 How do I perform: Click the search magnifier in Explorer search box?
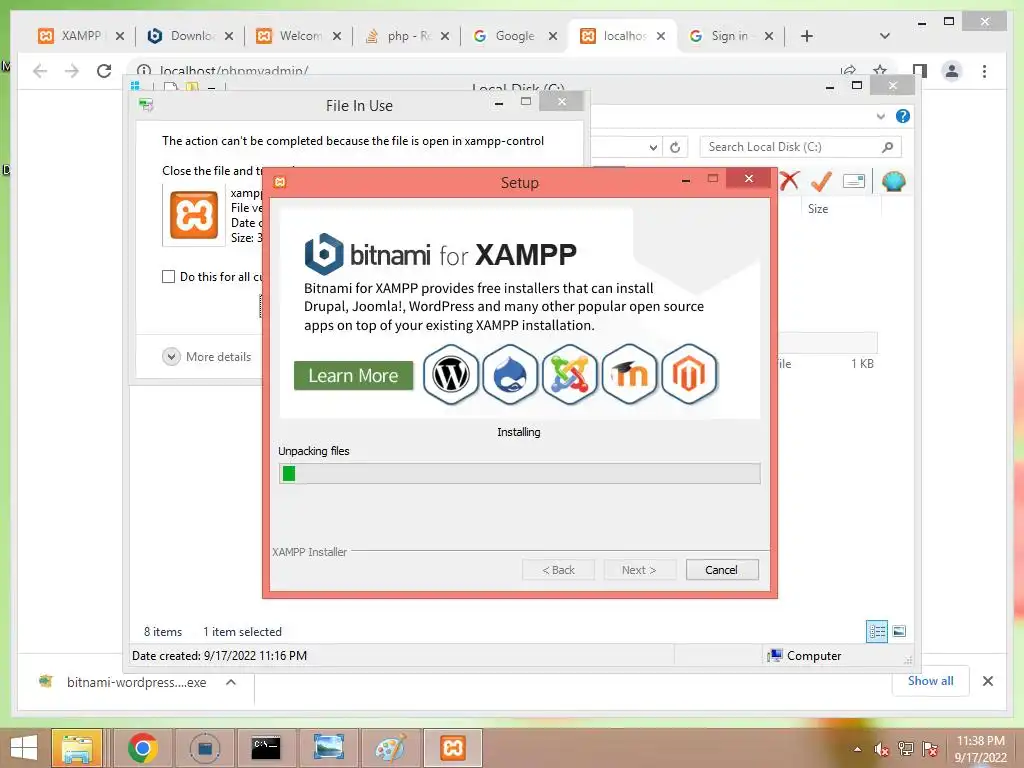887,147
